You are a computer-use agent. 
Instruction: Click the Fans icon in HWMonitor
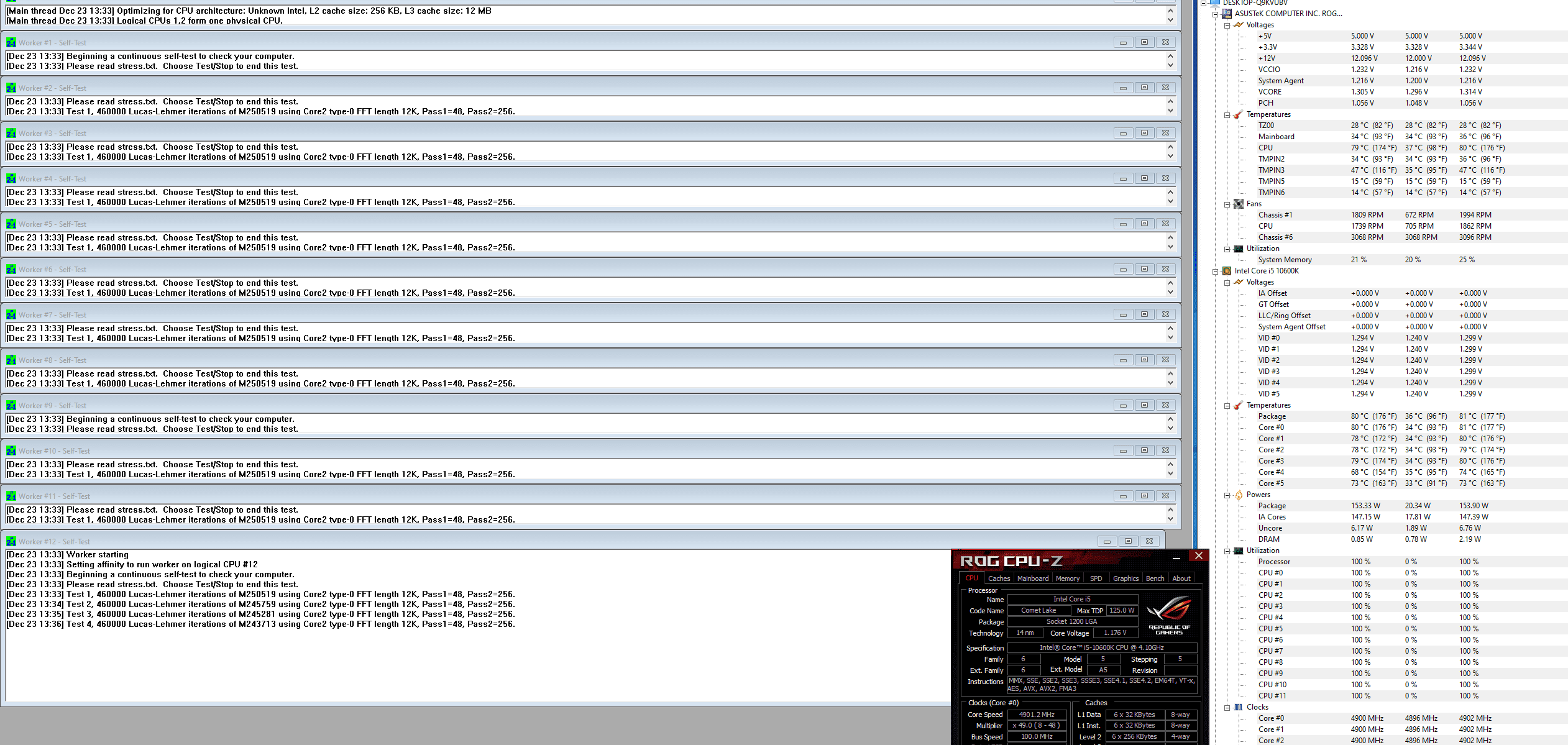coord(1239,204)
